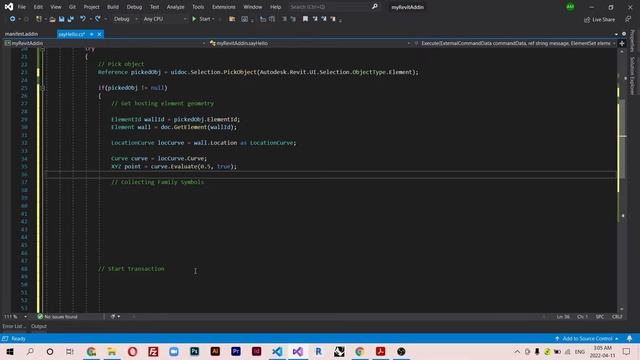This screenshot has width=640, height=360.
Task: Click the Next Bookmark toolbar icon
Action: pos(324,19)
